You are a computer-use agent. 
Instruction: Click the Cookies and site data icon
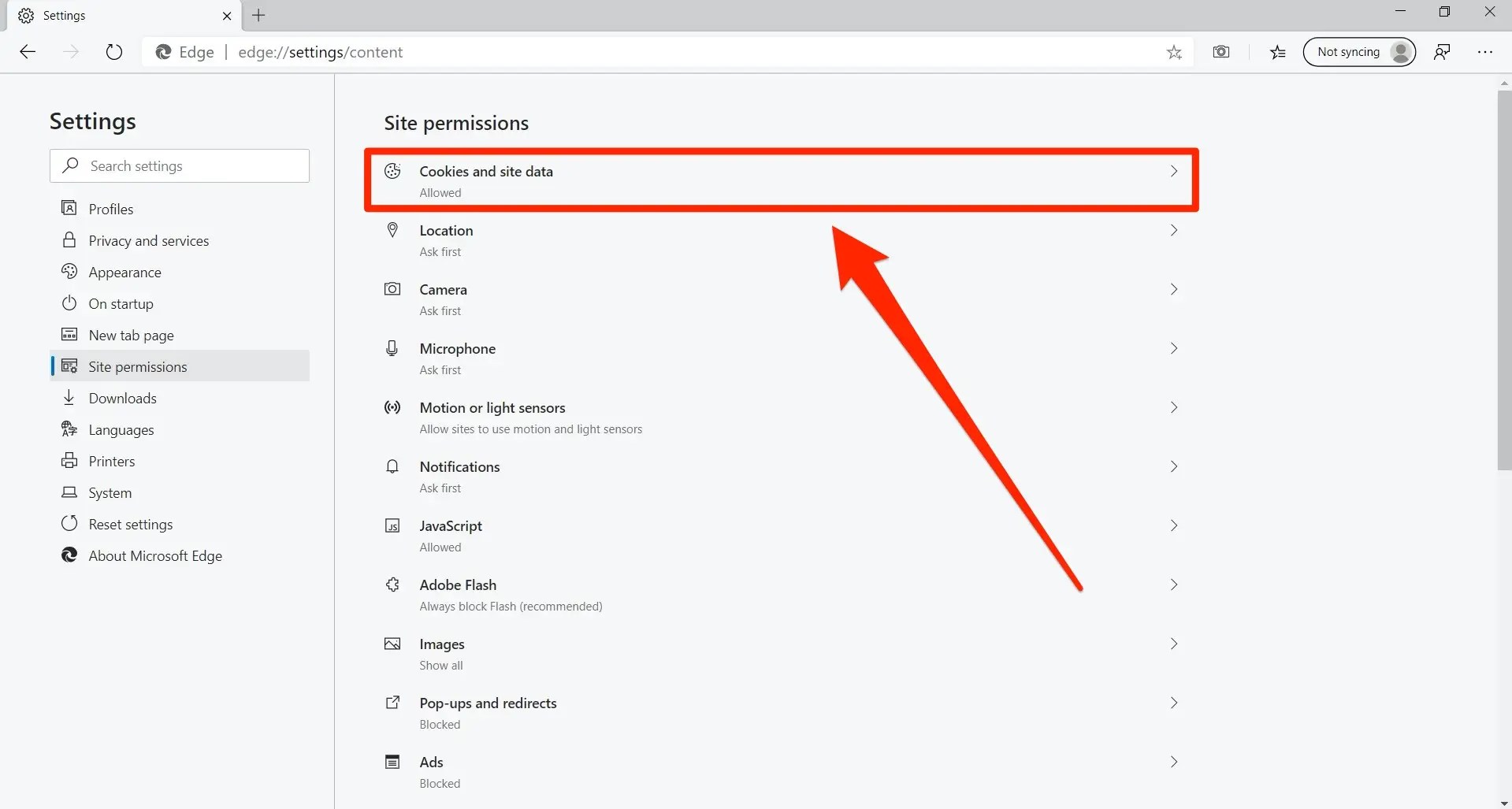point(392,171)
